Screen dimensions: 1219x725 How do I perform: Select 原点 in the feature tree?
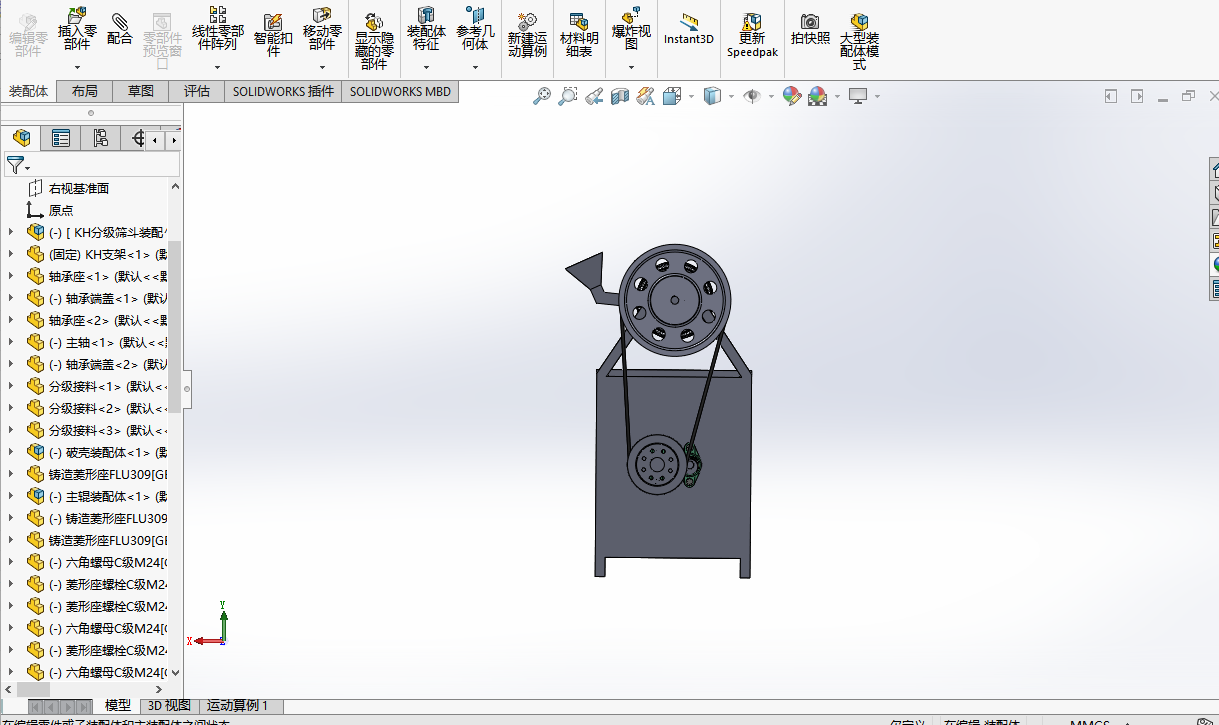click(x=61, y=210)
